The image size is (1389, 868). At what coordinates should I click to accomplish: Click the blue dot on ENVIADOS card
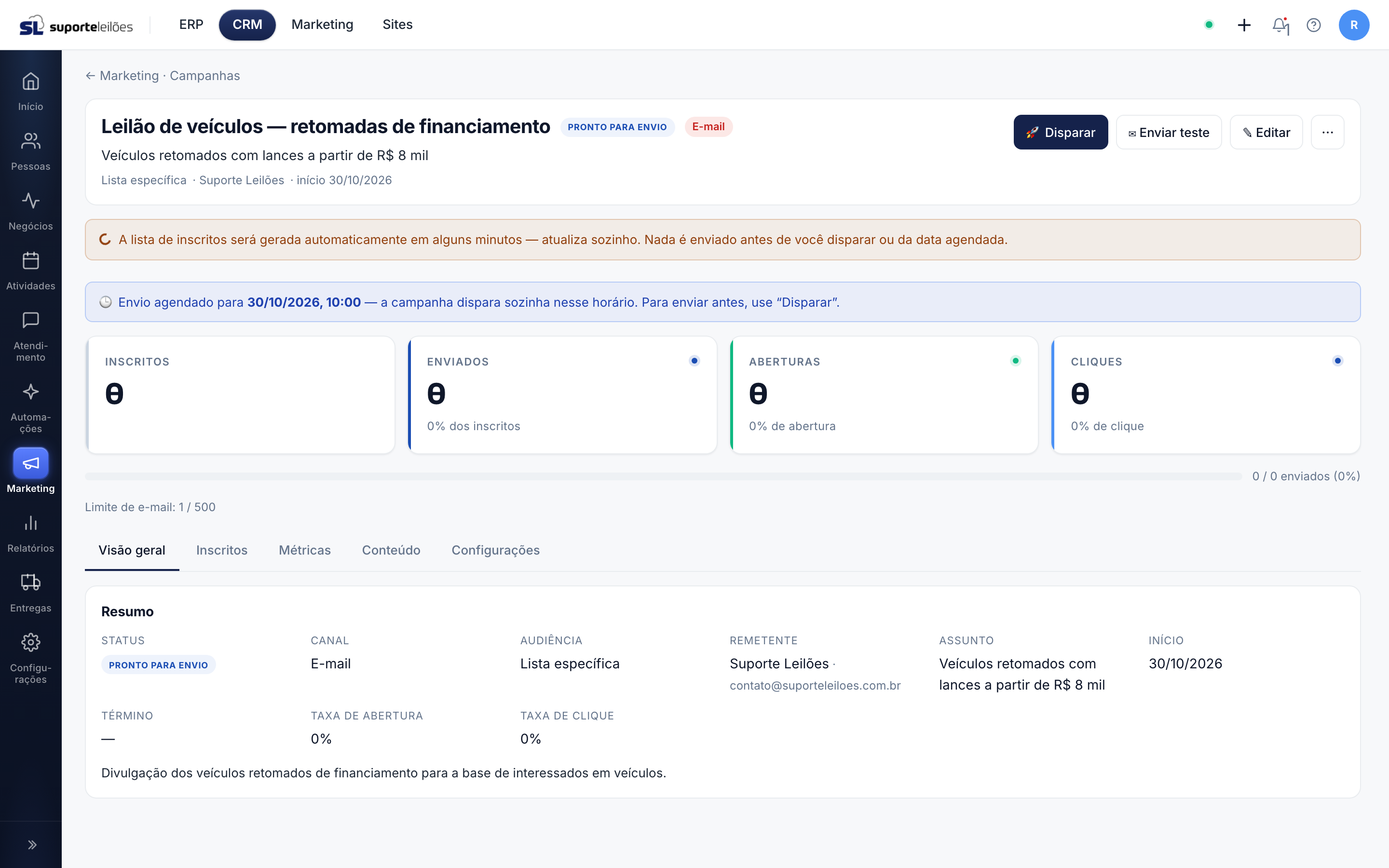694,361
